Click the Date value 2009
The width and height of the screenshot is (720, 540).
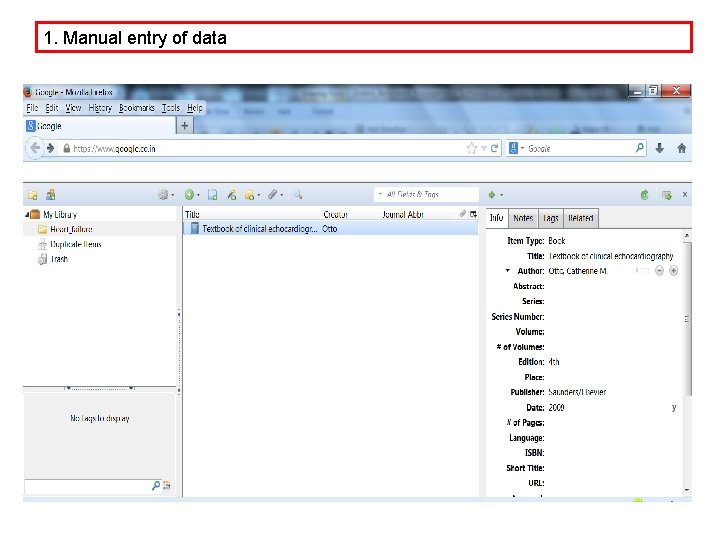point(556,407)
